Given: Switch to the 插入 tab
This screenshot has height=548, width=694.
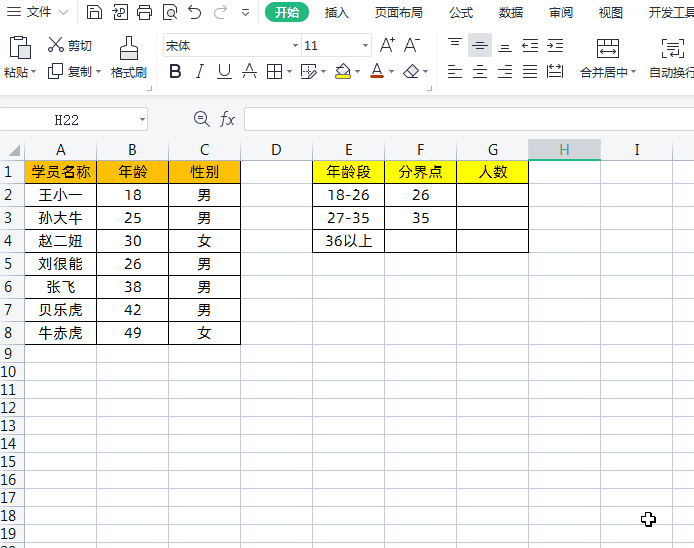Looking at the screenshot, I should point(336,12).
